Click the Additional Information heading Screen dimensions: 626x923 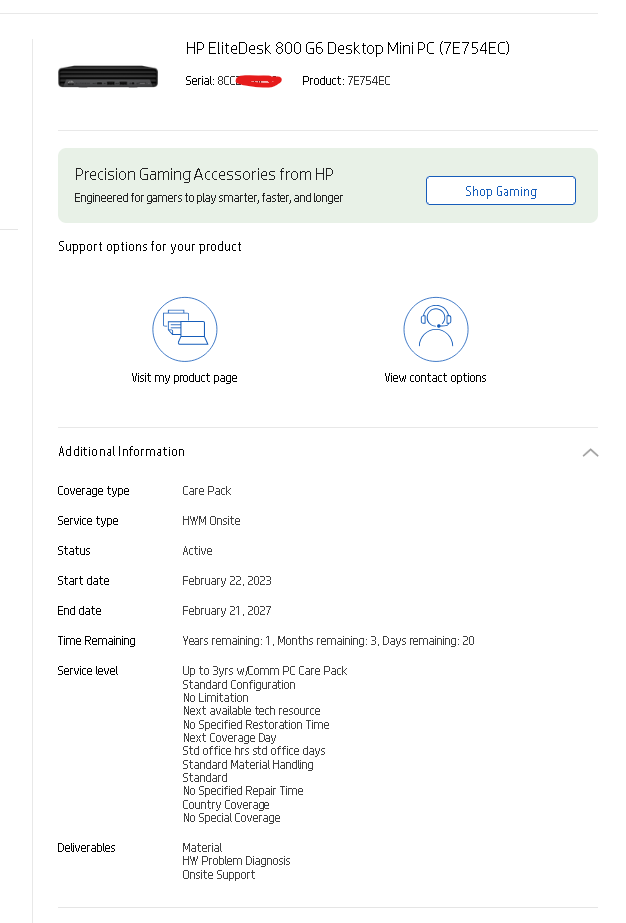(121, 452)
